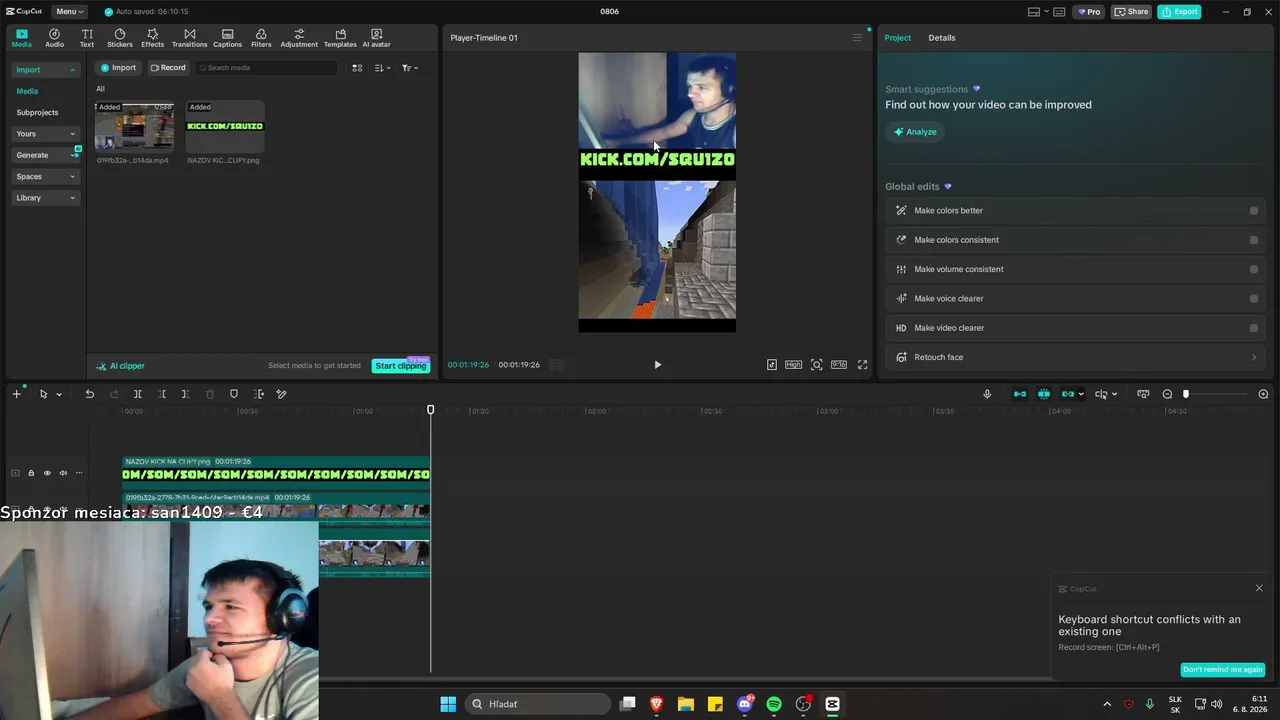Enable Make colors better
The height and width of the screenshot is (720, 1280).
[1254, 211]
